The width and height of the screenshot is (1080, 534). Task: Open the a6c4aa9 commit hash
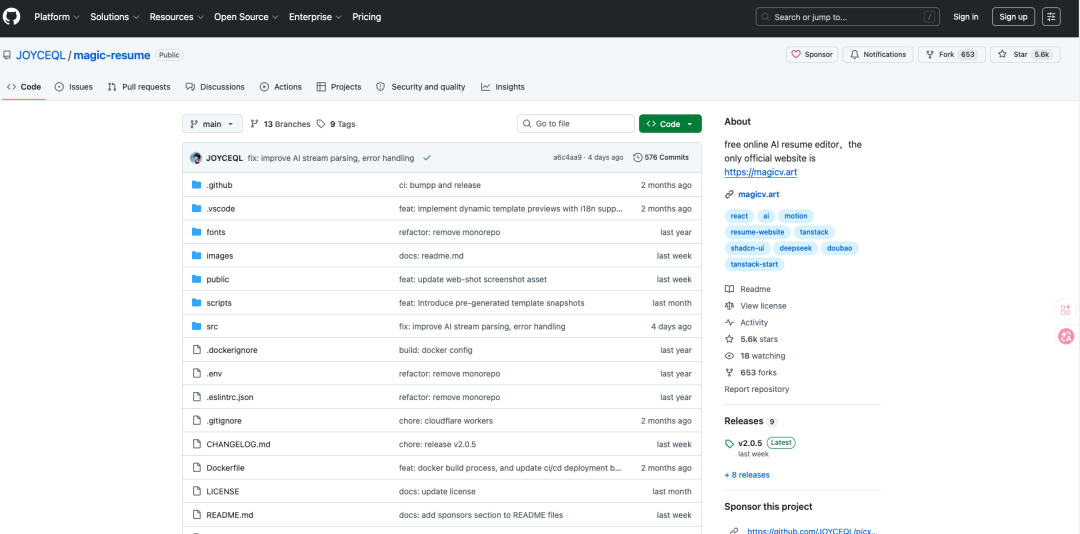(x=568, y=158)
